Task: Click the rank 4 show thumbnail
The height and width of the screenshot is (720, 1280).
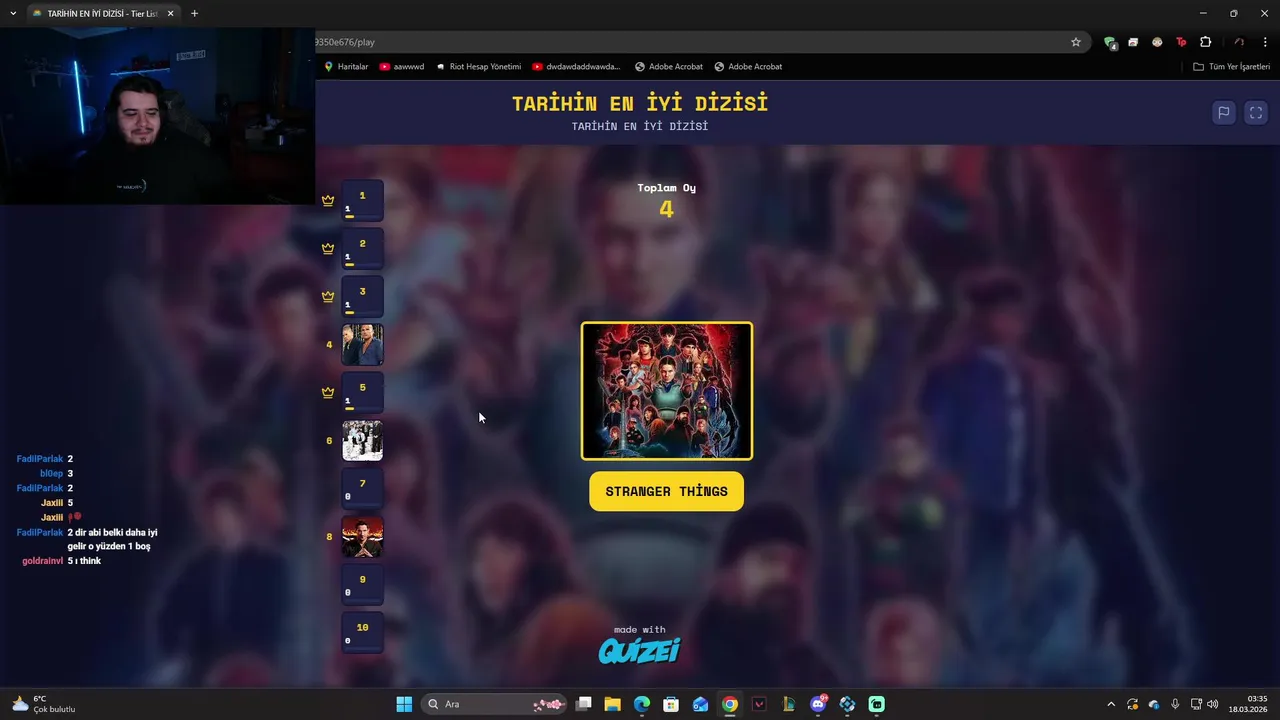Action: [362, 344]
